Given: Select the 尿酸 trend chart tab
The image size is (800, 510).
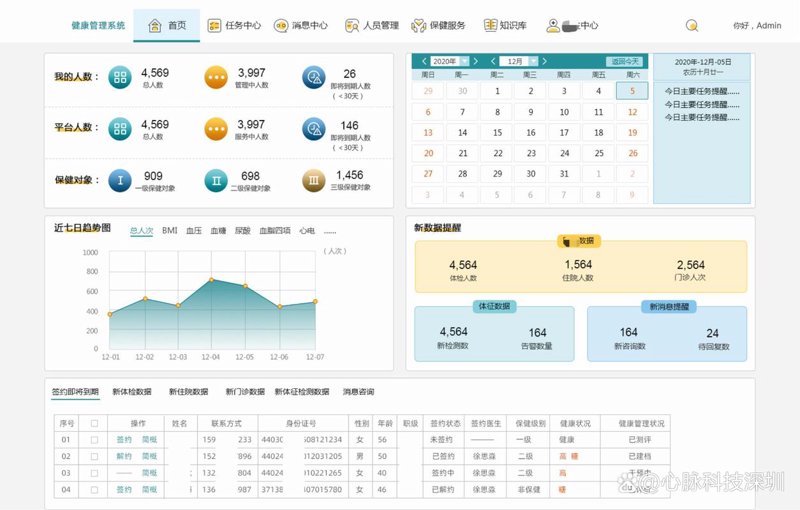Looking at the screenshot, I should [243, 231].
